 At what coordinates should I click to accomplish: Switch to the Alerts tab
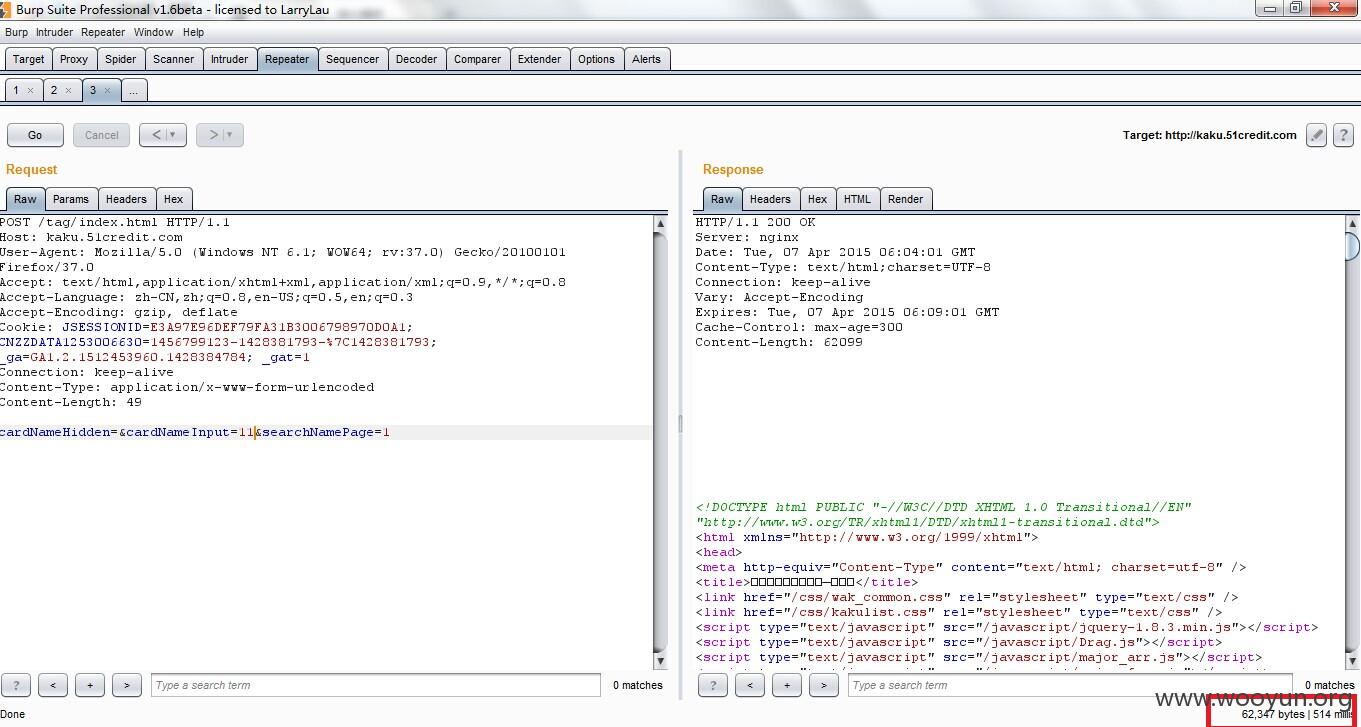(x=646, y=59)
